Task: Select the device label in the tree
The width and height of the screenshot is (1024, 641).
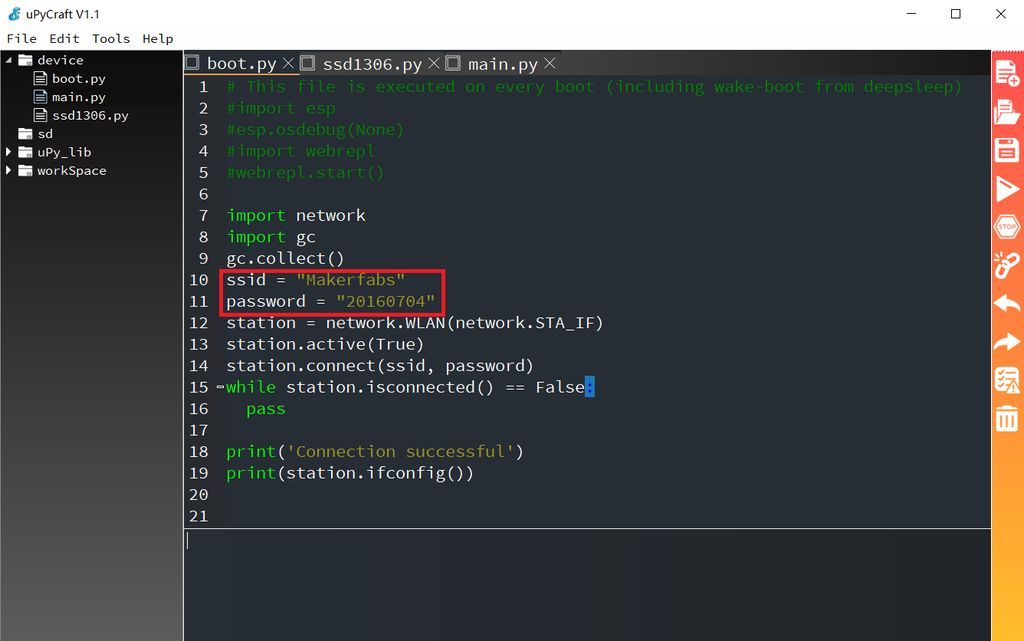Action: [x=60, y=60]
